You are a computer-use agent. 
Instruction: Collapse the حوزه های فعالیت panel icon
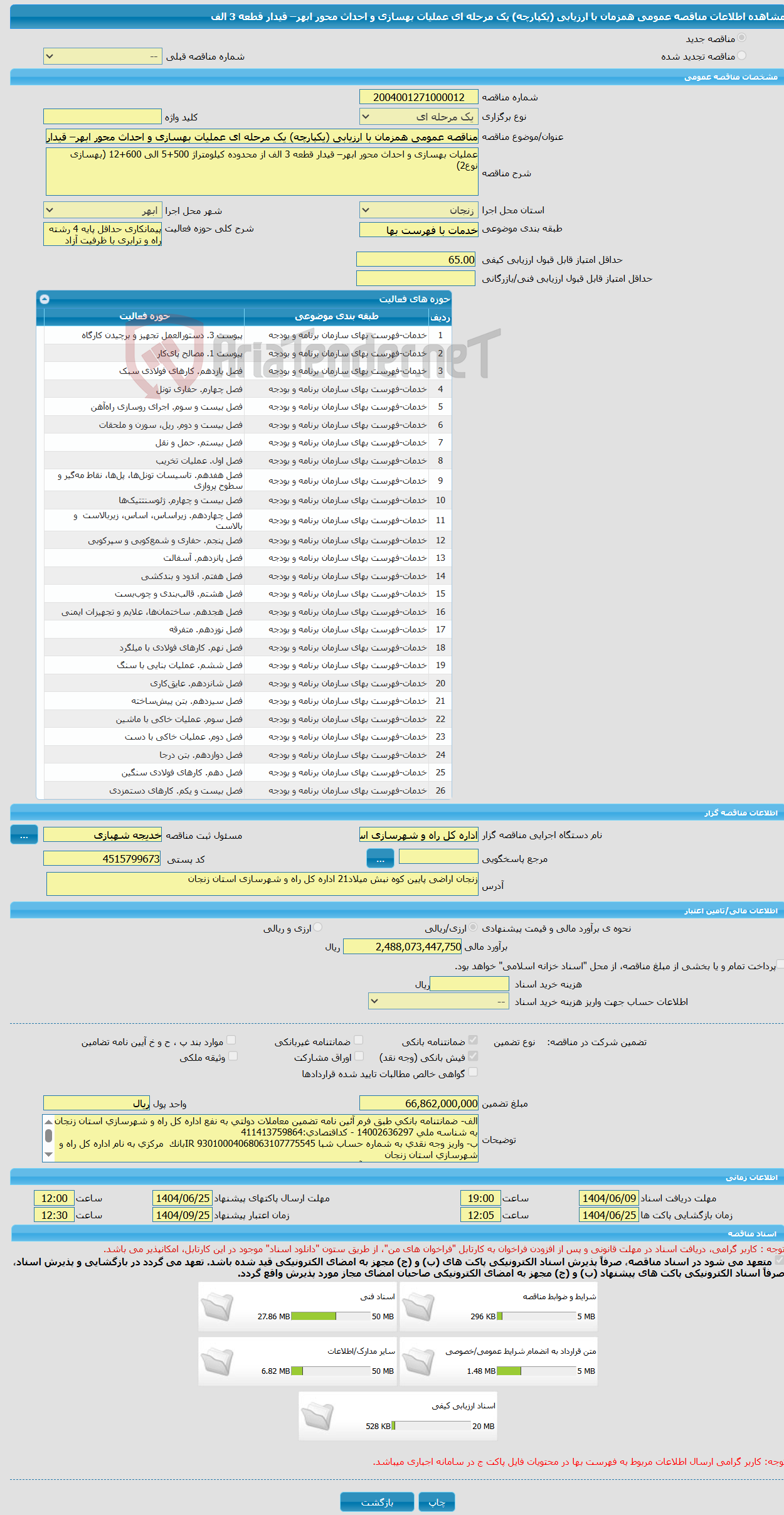45,299
